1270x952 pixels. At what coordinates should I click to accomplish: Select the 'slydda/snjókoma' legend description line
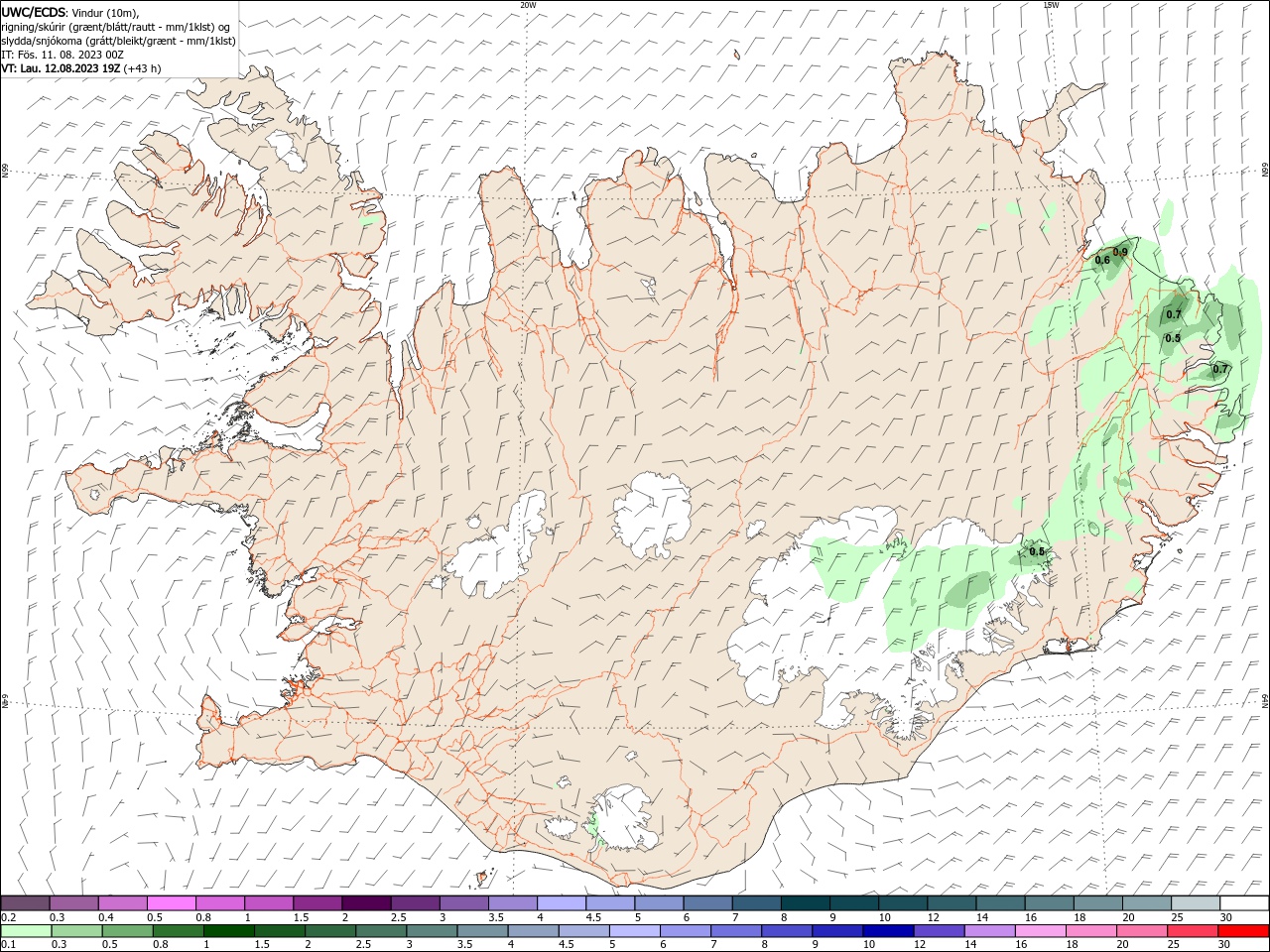[x=119, y=41]
